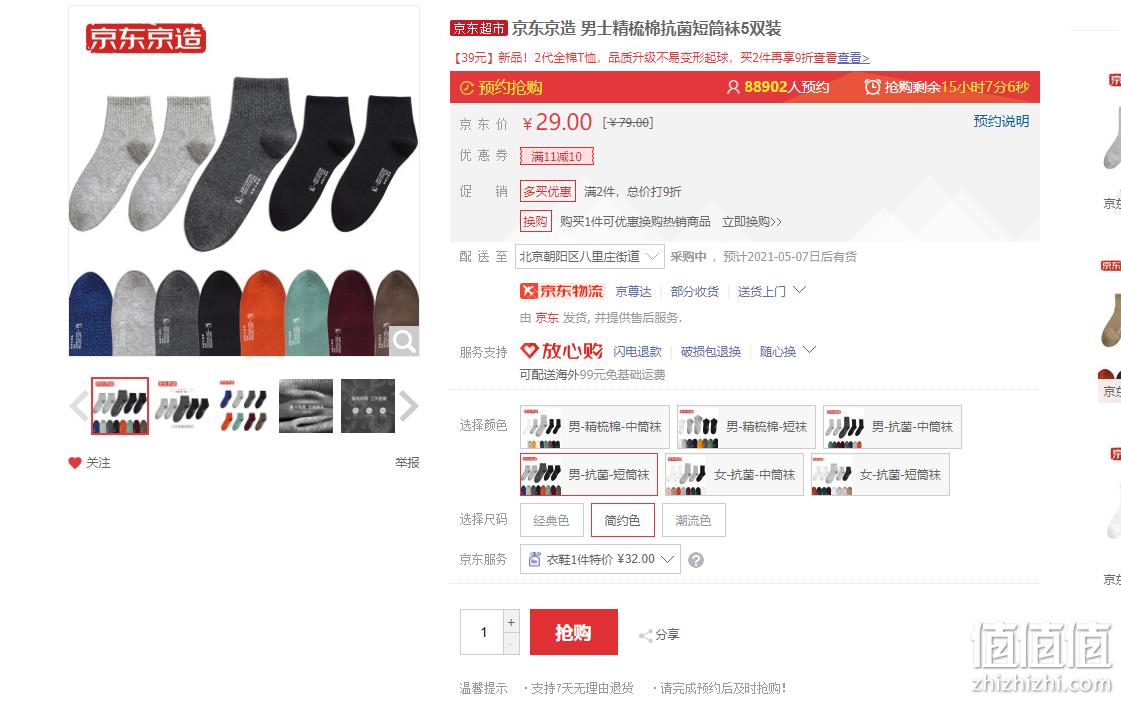This screenshot has height=701, width=1121.
Task: Open the delivery address 北京朝阳区八里庄街道 dropdown
Action: pyautogui.click(x=590, y=257)
